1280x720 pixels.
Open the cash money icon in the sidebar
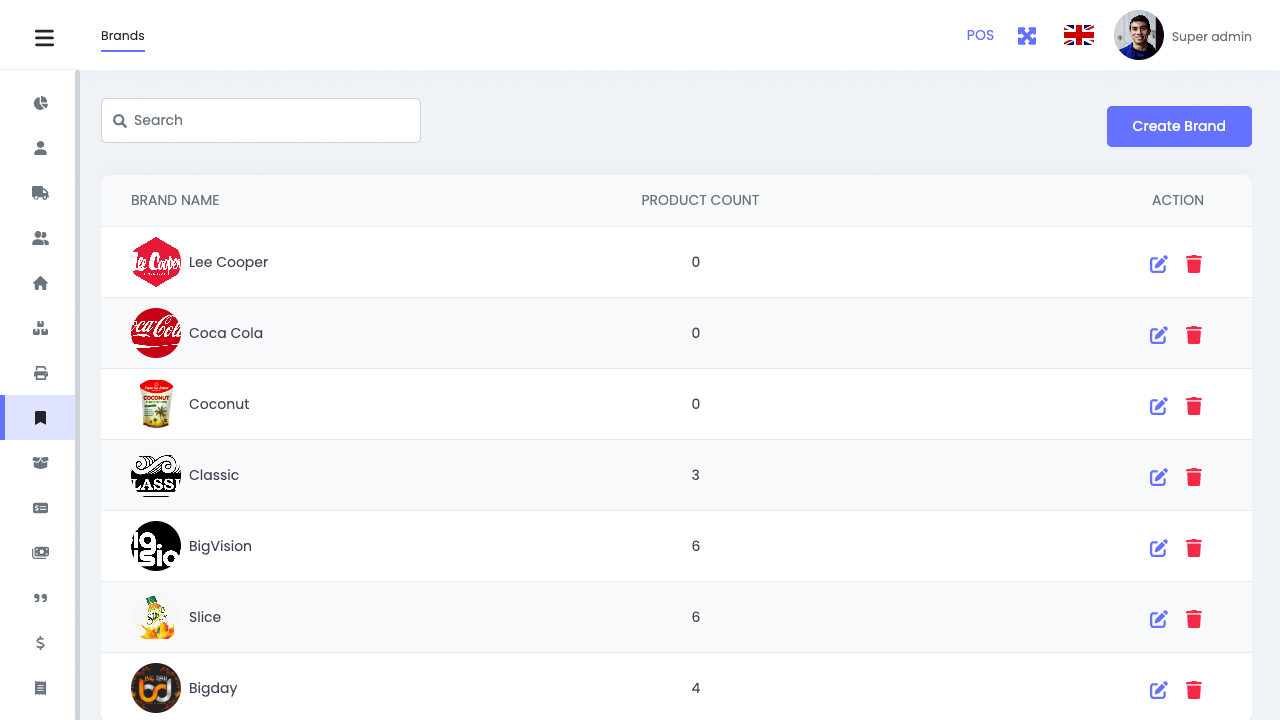click(x=40, y=552)
